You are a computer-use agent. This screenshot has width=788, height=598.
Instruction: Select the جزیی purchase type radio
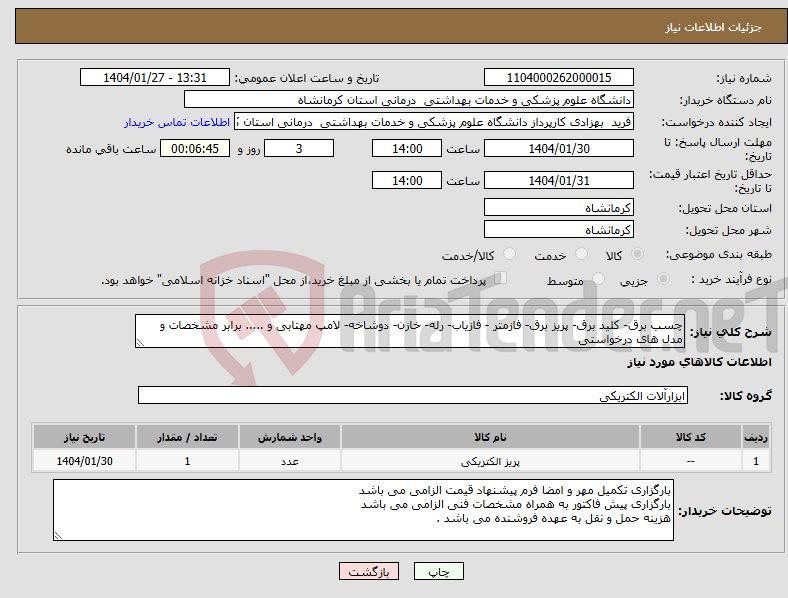tap(663, 279)
